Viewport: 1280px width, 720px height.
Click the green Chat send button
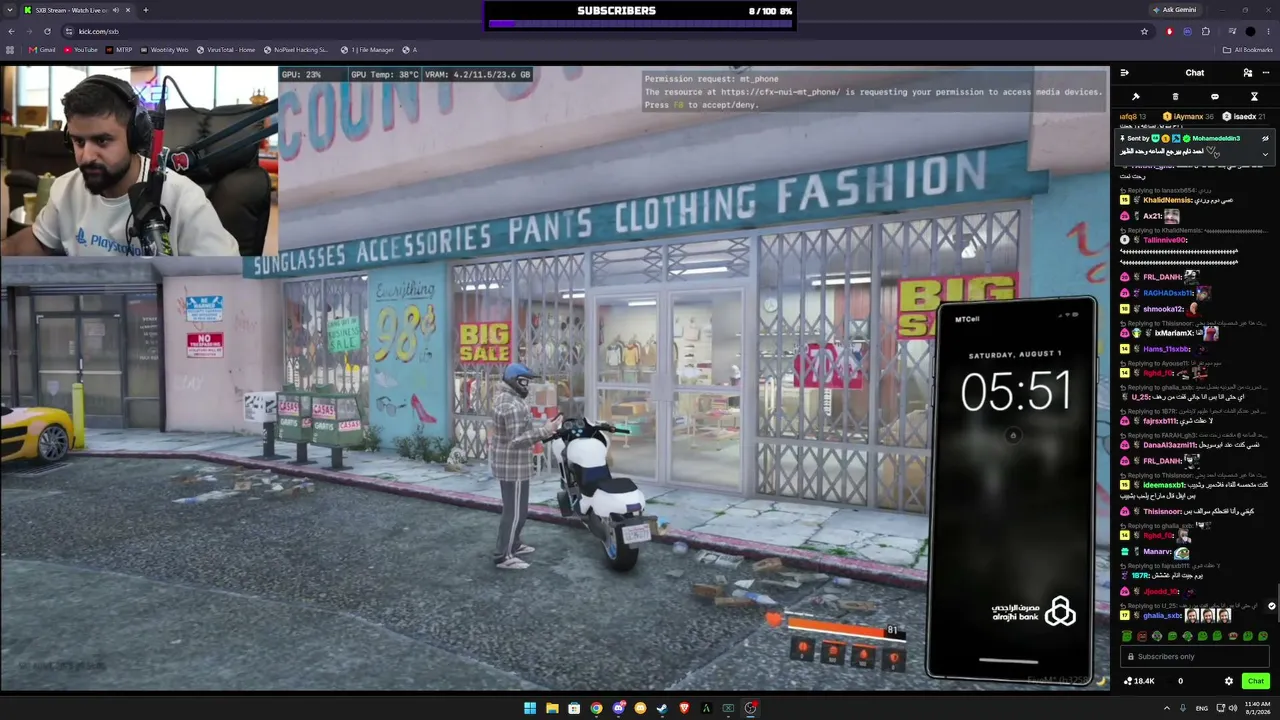coord(1256,681)
